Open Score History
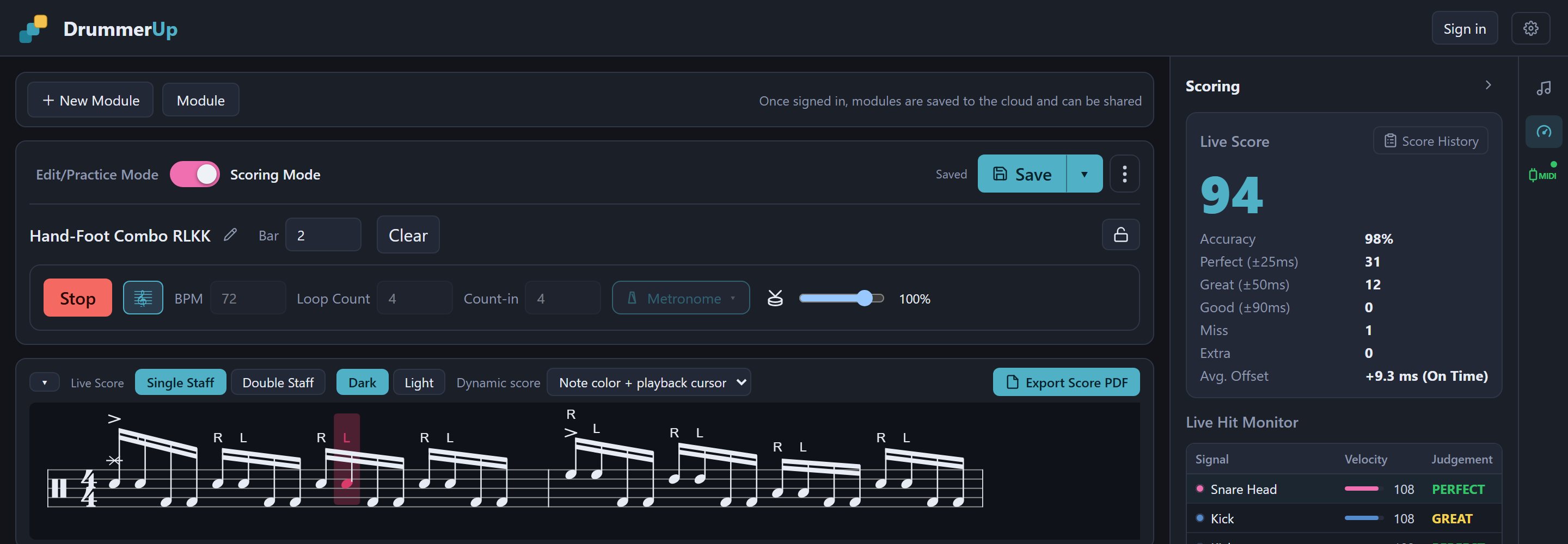The image size is (1568, 544). coord(1430,140)
